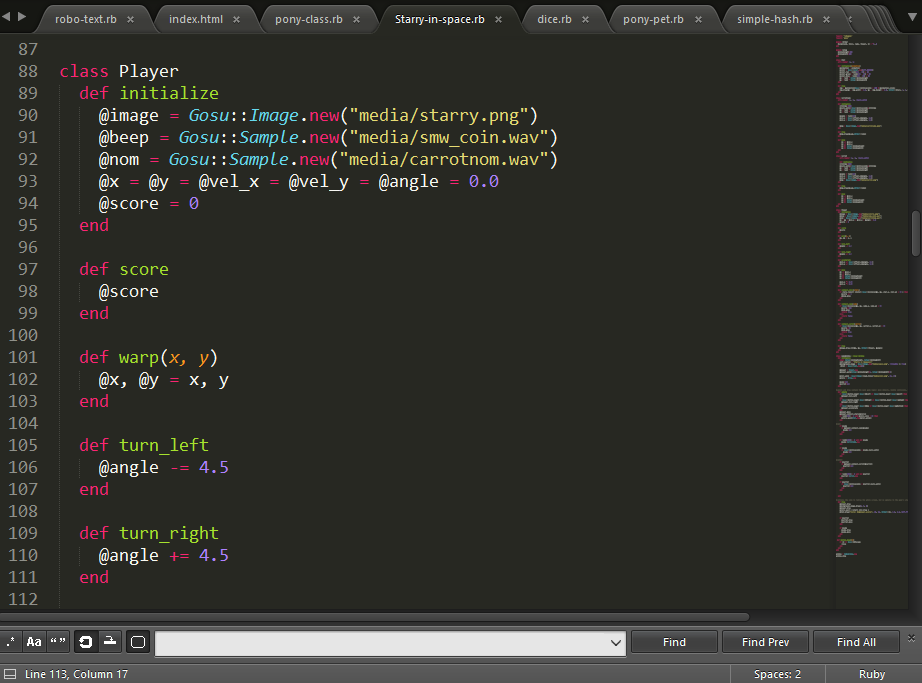Toggle wrap-around search button
Viewport: 922px width, 683px height.
tap(86, 642)
